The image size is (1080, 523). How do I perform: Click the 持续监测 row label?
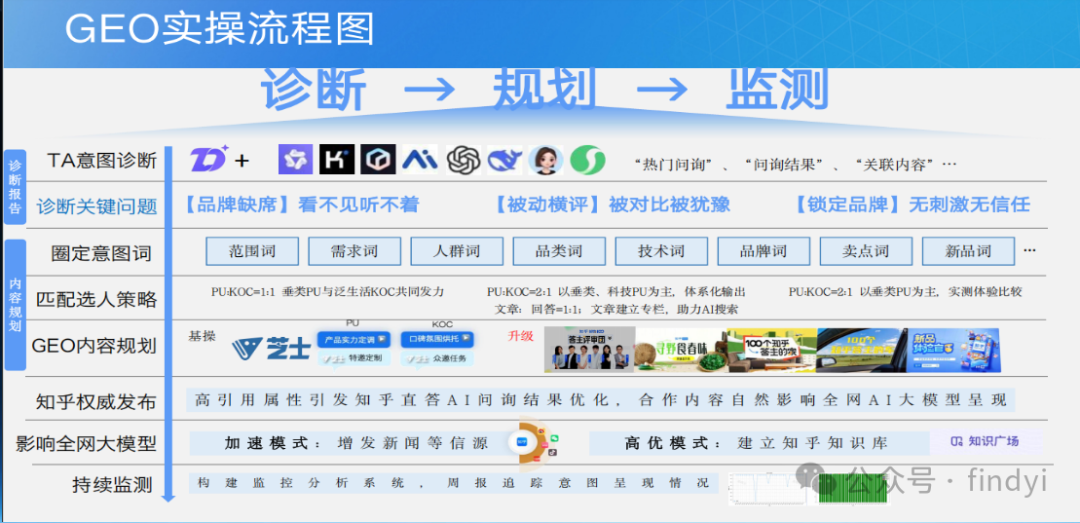112,484
